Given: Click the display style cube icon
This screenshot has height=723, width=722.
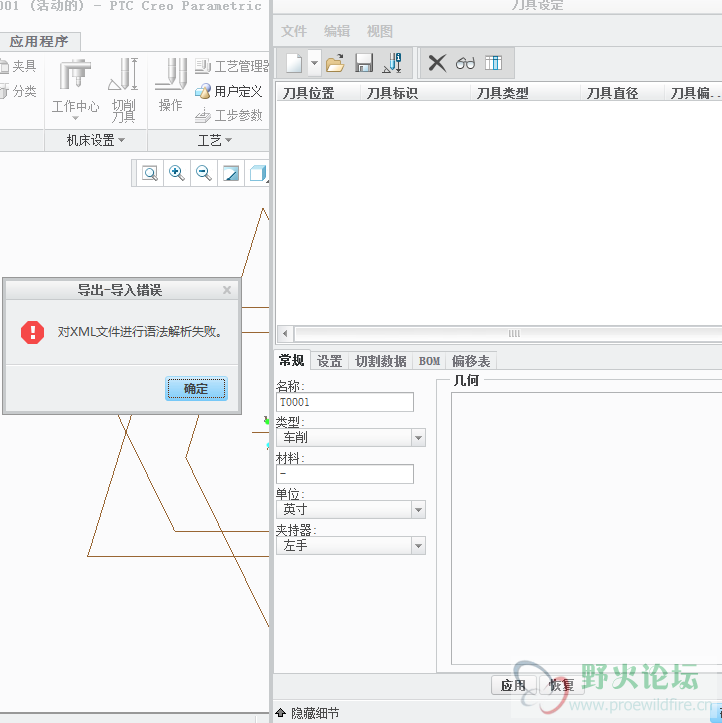Looking at the screenshot, I should pos(258,173).
